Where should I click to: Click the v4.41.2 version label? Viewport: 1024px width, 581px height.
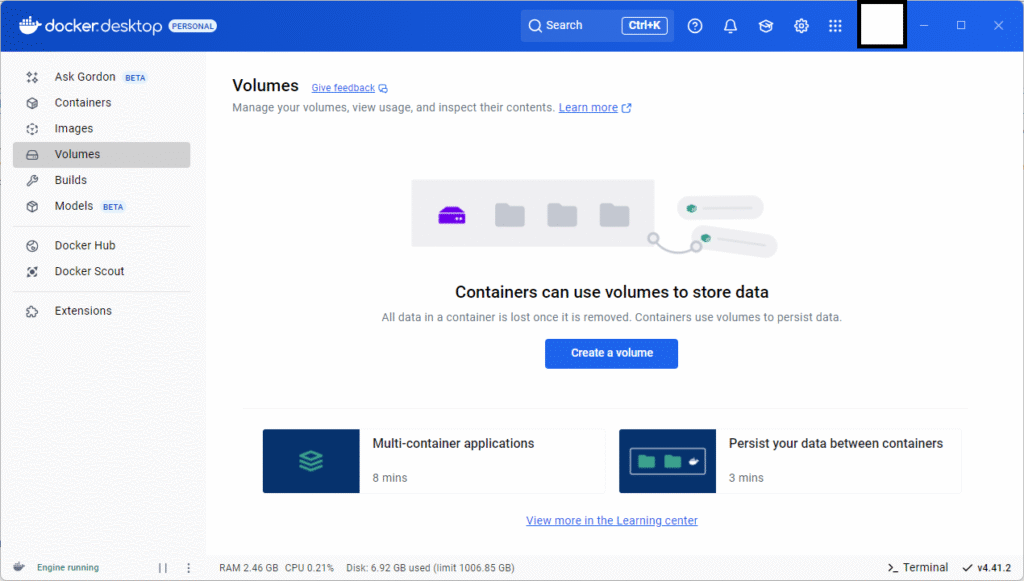[x=994, y=568]
